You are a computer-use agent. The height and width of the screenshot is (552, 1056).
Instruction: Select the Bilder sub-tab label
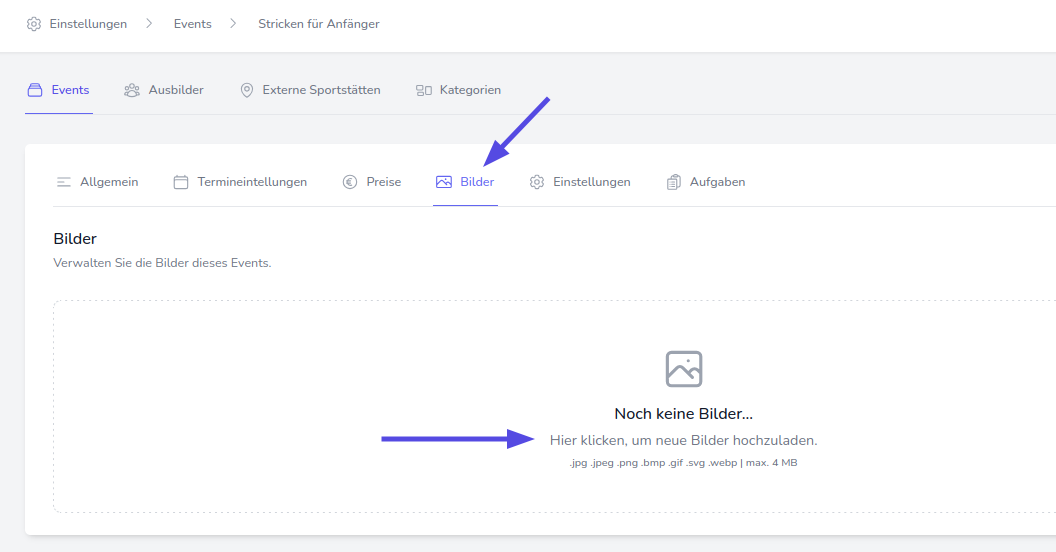pyautogui.click(x=477, y=182)
